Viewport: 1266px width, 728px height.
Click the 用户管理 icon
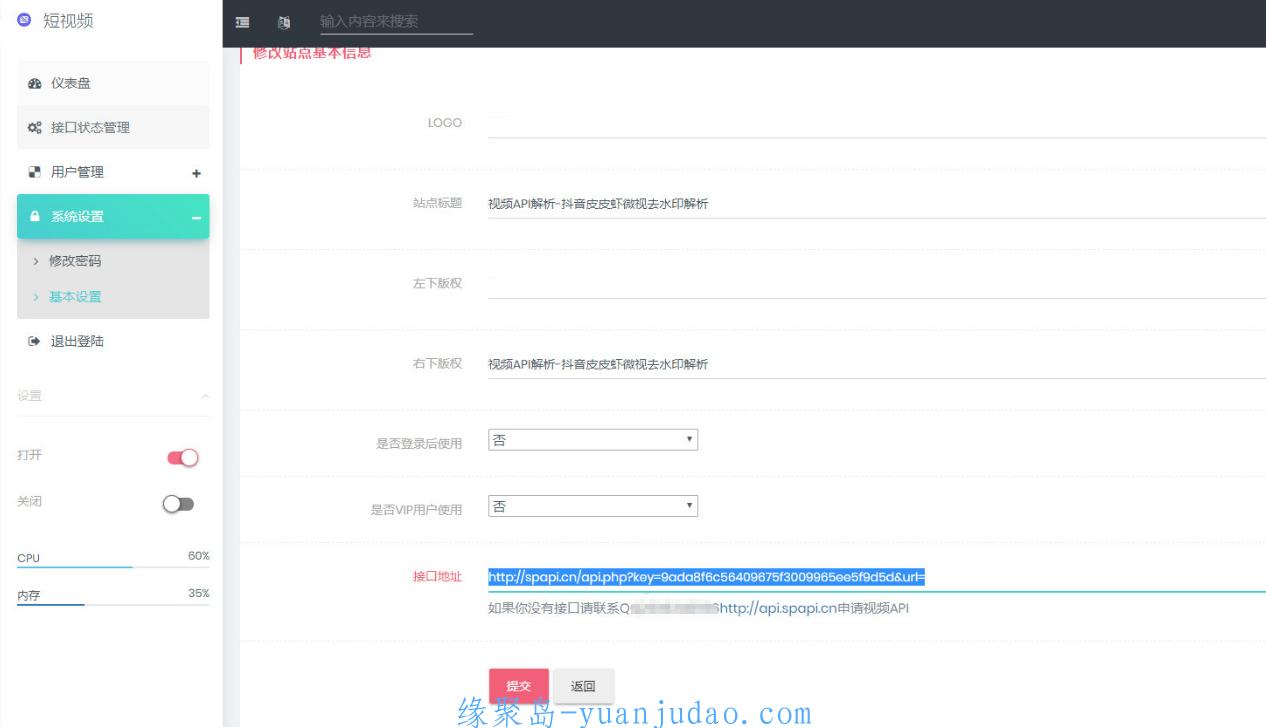35,172
